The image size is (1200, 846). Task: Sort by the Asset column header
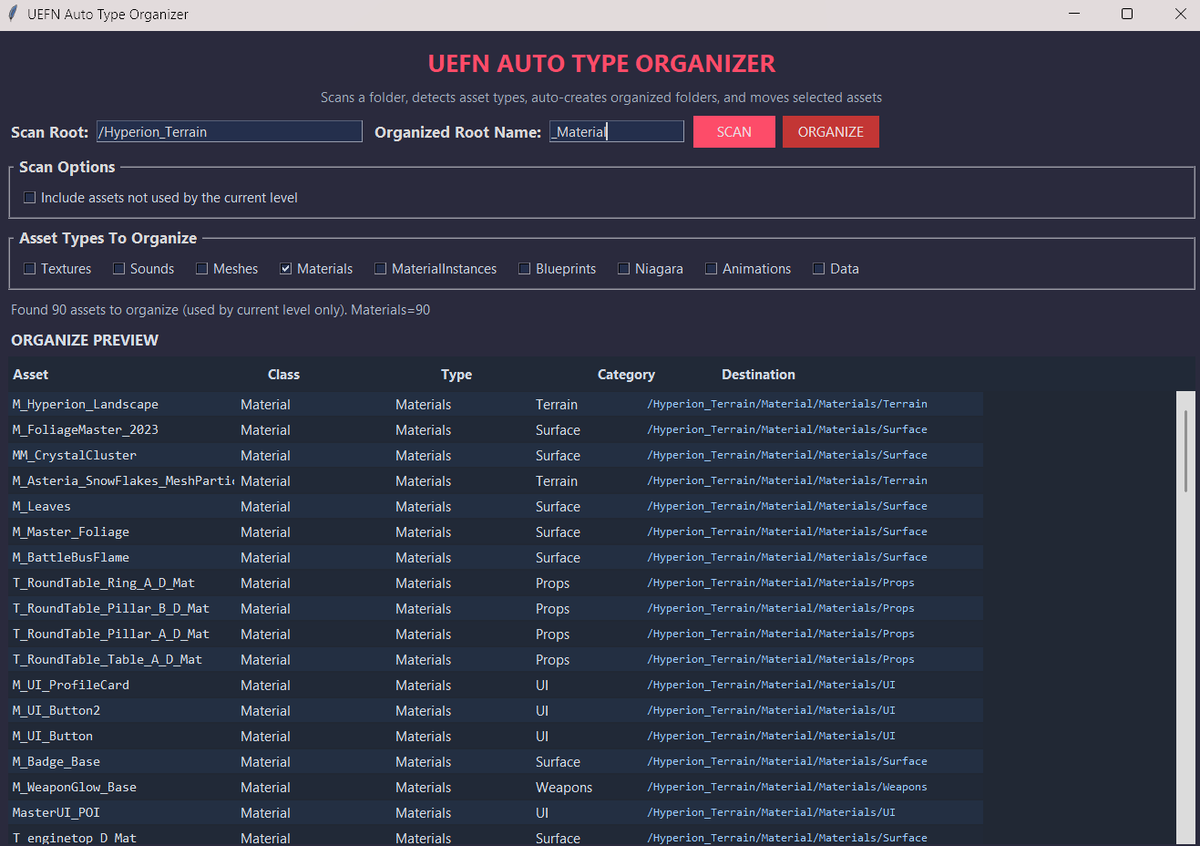click(x=31, y=375)
